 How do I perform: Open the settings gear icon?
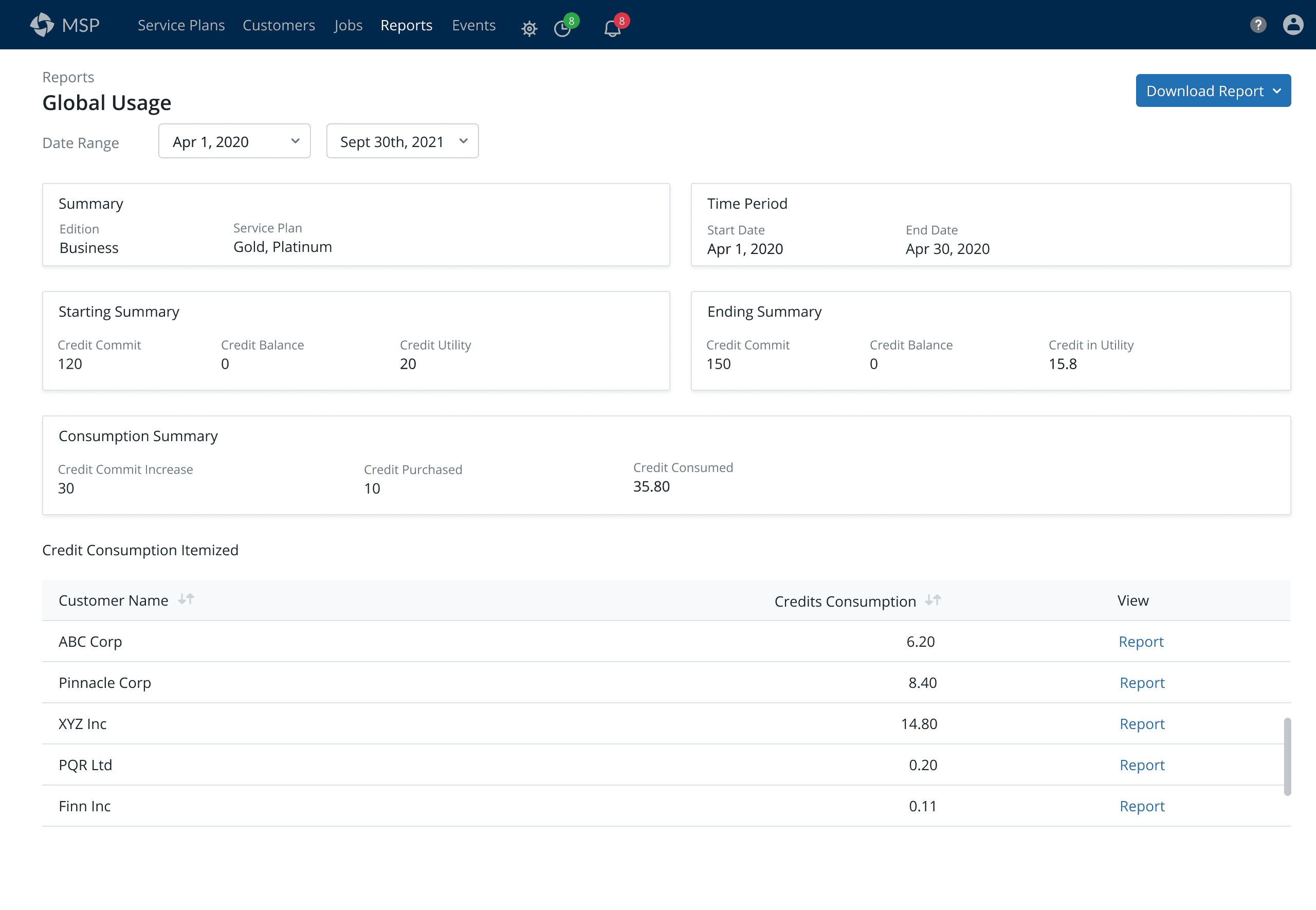[x=529, y=28]
